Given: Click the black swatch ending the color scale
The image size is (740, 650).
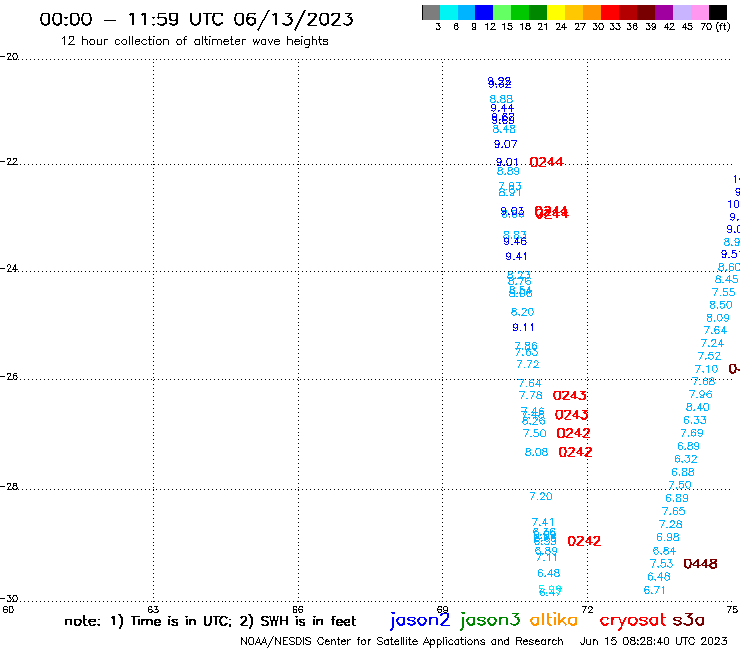Looking at the screenshot, I should 717,12.
